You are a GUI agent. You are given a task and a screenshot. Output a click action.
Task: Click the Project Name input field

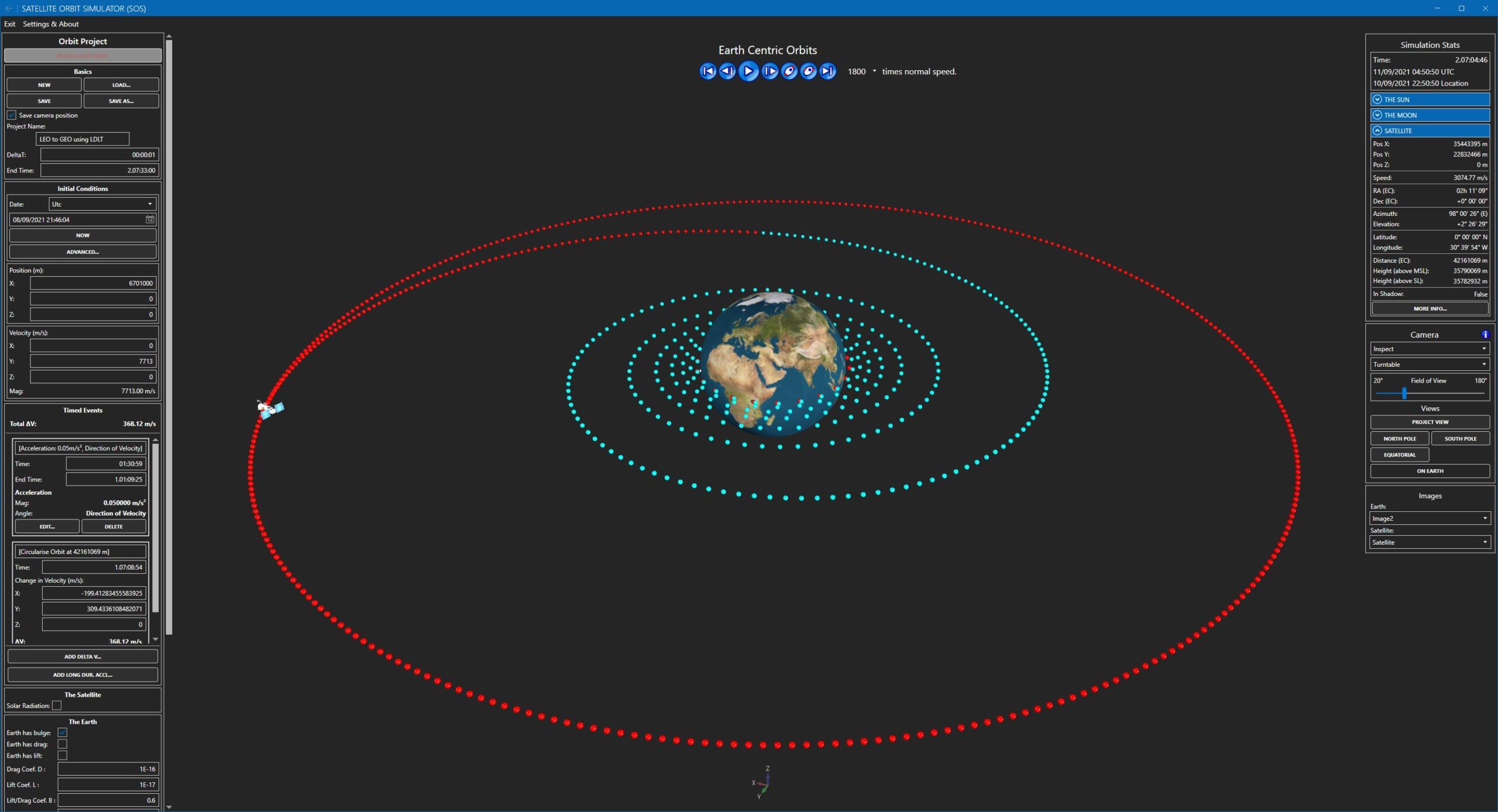pos(83,139)
